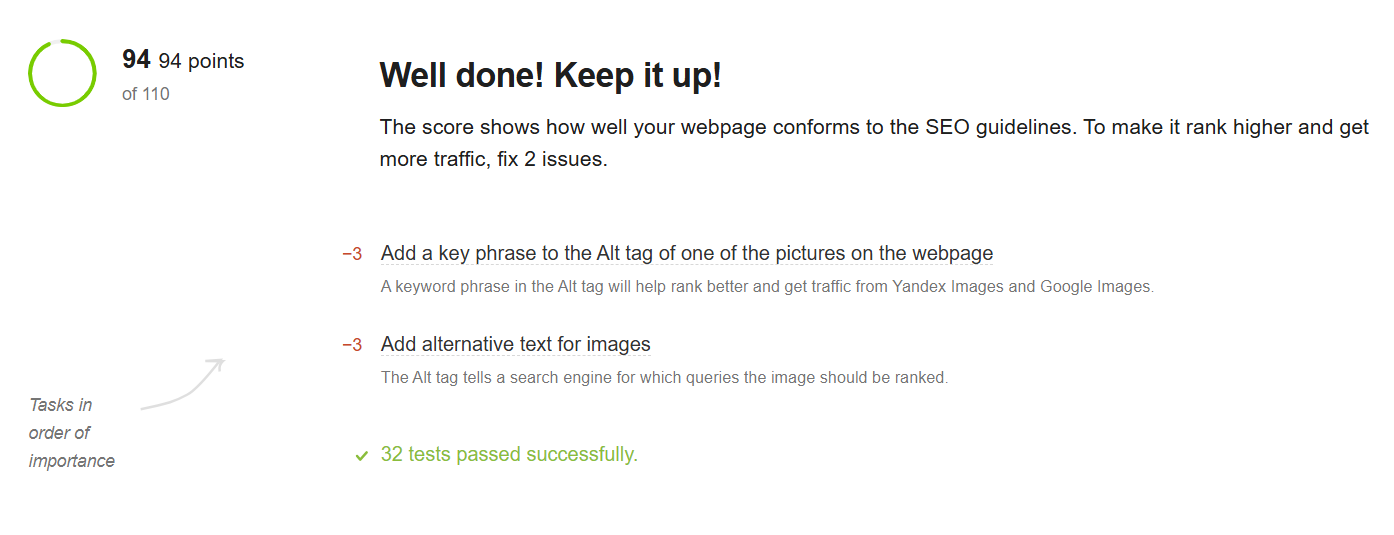Click the green circular score ring
Viewport: 1394px width, 535px height.
pos(62,73)
